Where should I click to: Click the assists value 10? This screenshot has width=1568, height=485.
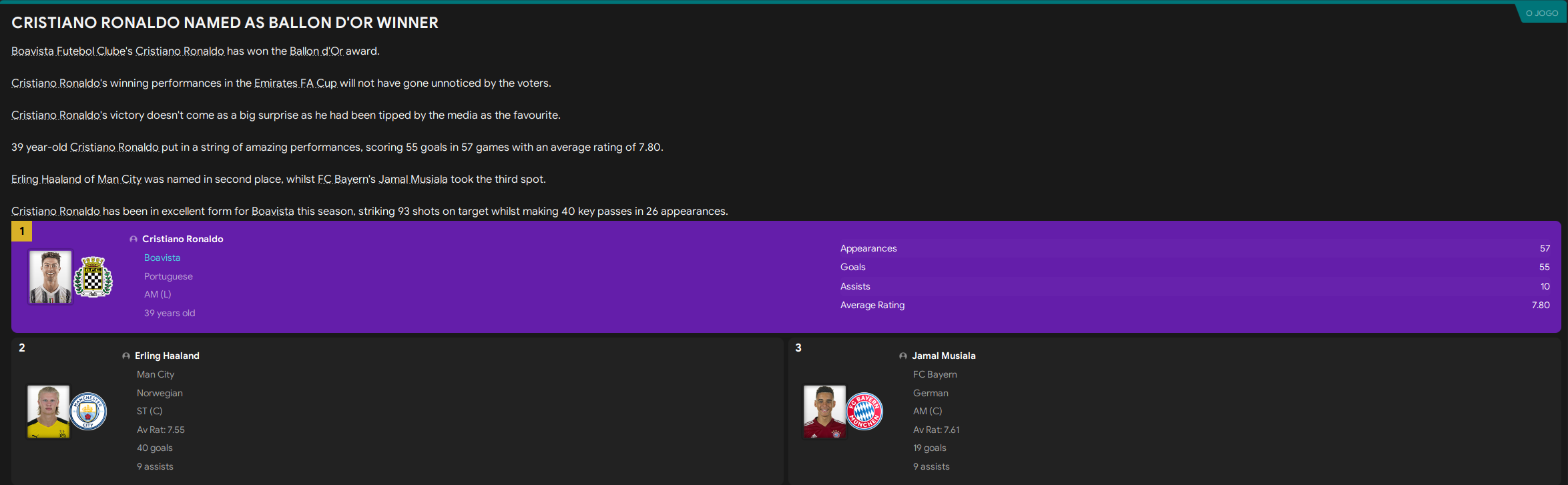point(1545,286)
